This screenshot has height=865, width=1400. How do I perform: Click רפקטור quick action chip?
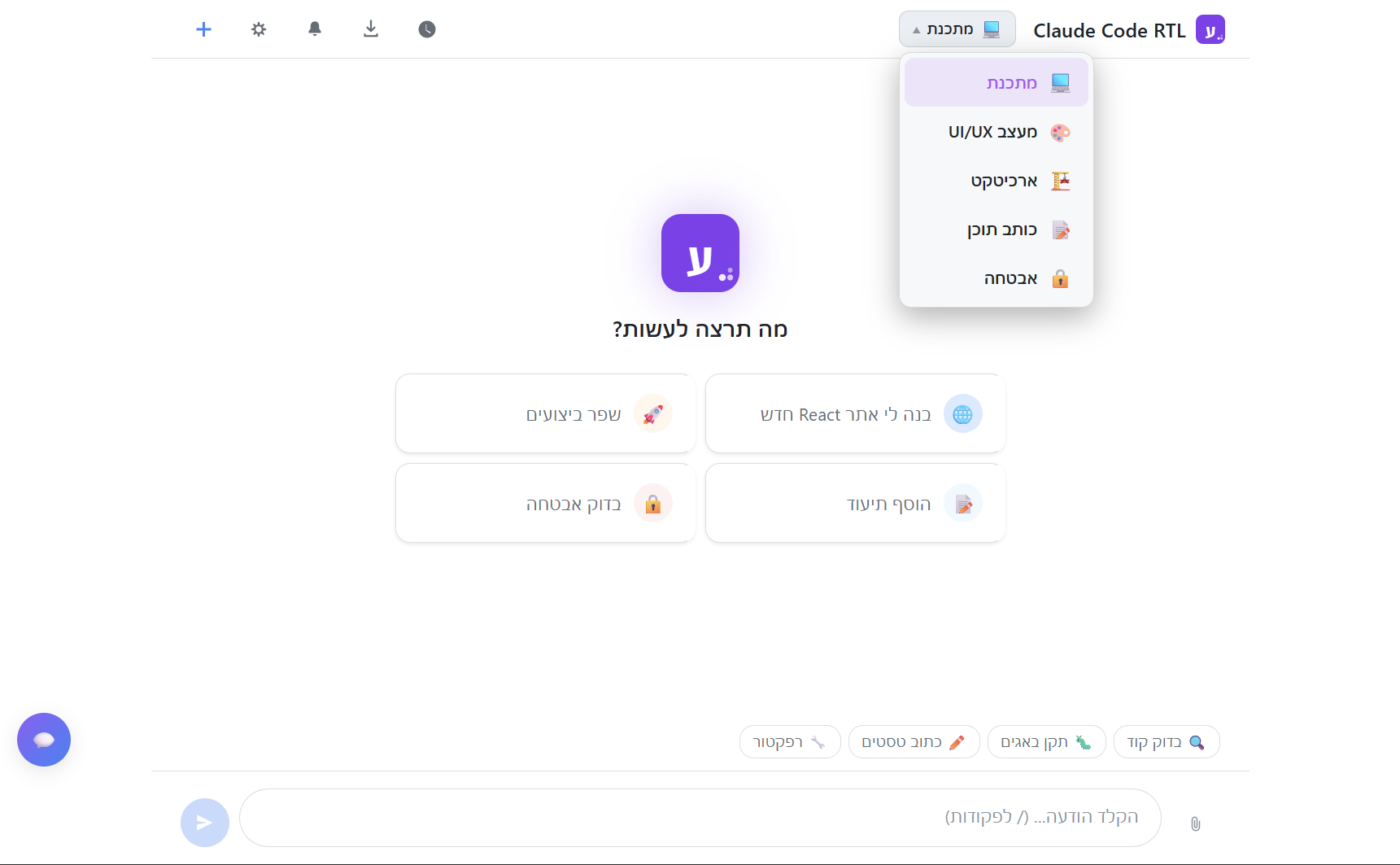790,741
